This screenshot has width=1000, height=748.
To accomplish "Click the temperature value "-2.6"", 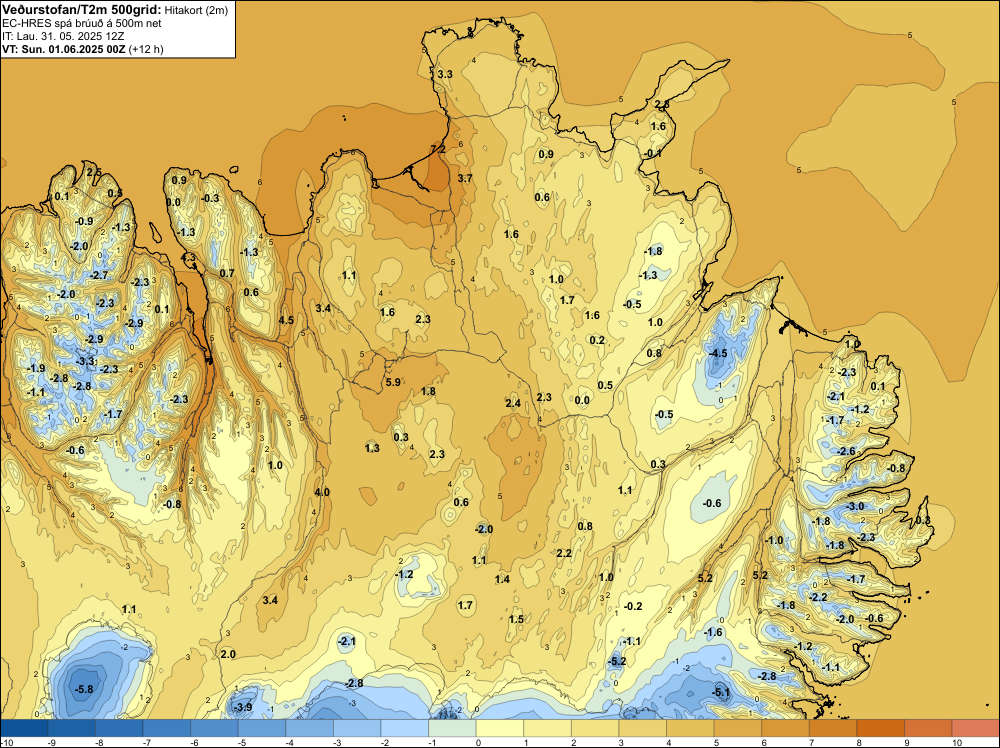I will tap(846, 451).
